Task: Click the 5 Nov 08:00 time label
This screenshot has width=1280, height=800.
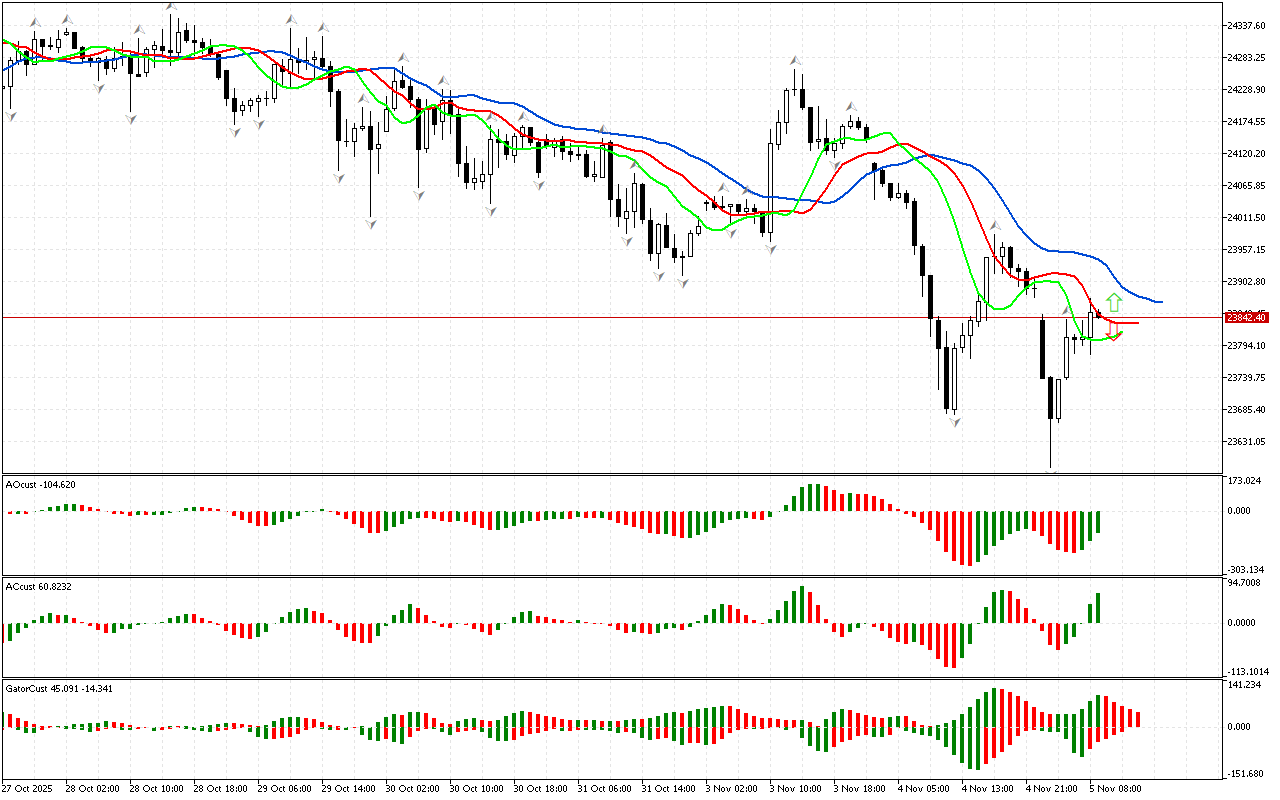Action: coord(1117,788)
